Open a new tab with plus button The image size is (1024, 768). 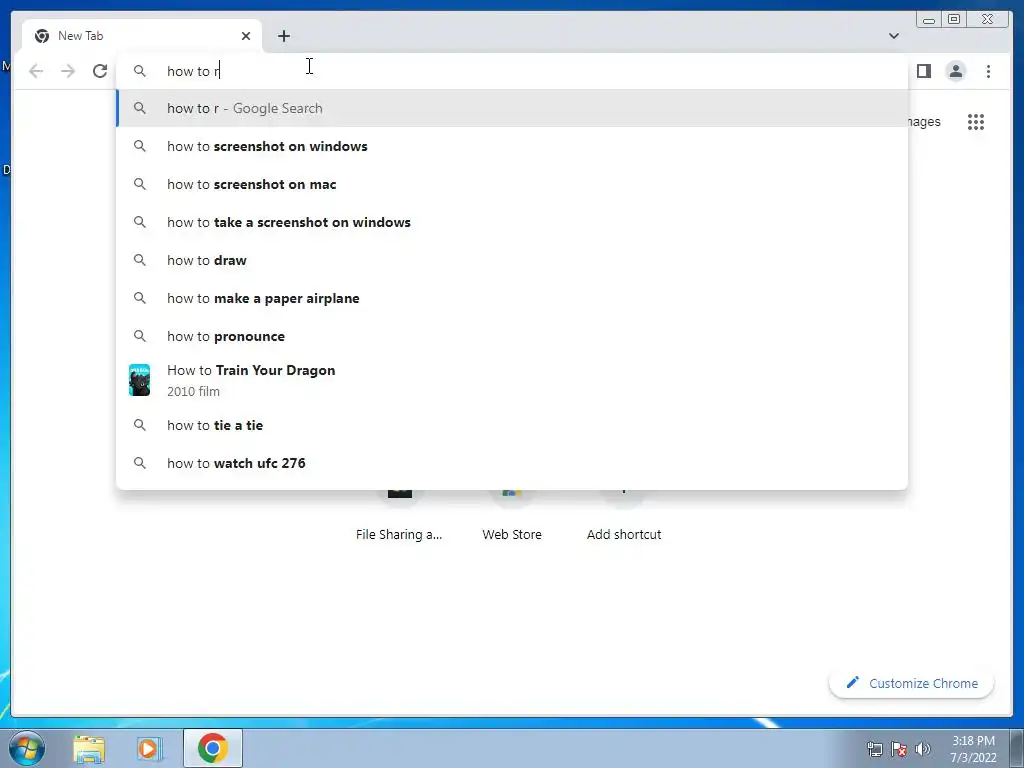[283, 36]
